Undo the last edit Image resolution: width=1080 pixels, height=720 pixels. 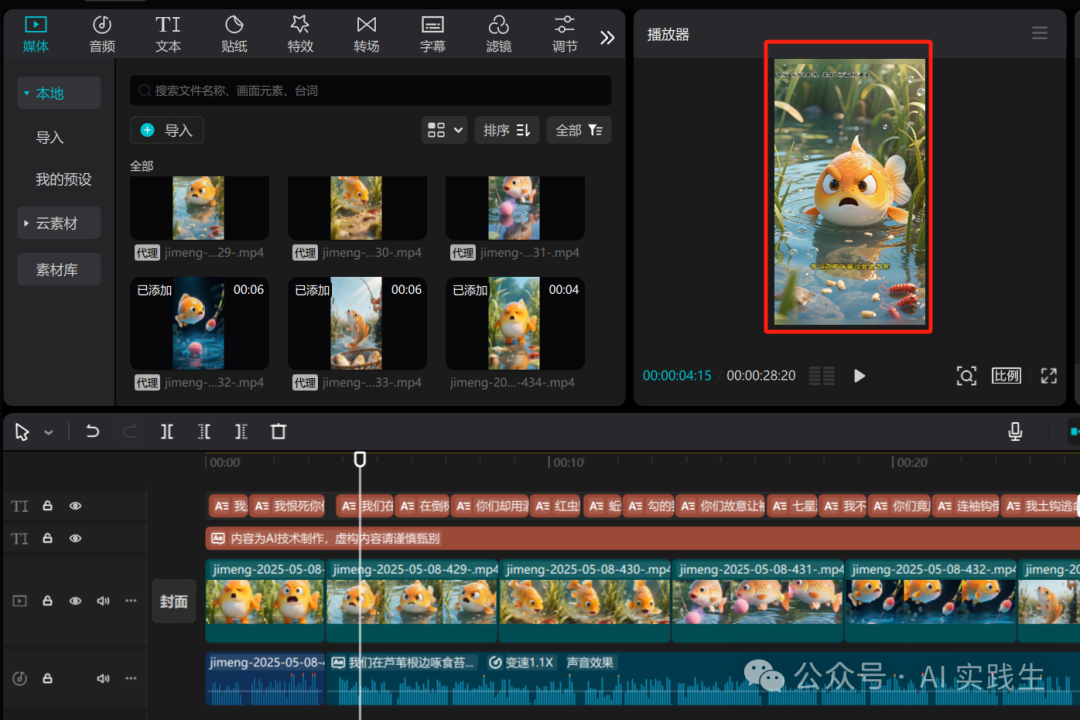(x=92, y=432)
